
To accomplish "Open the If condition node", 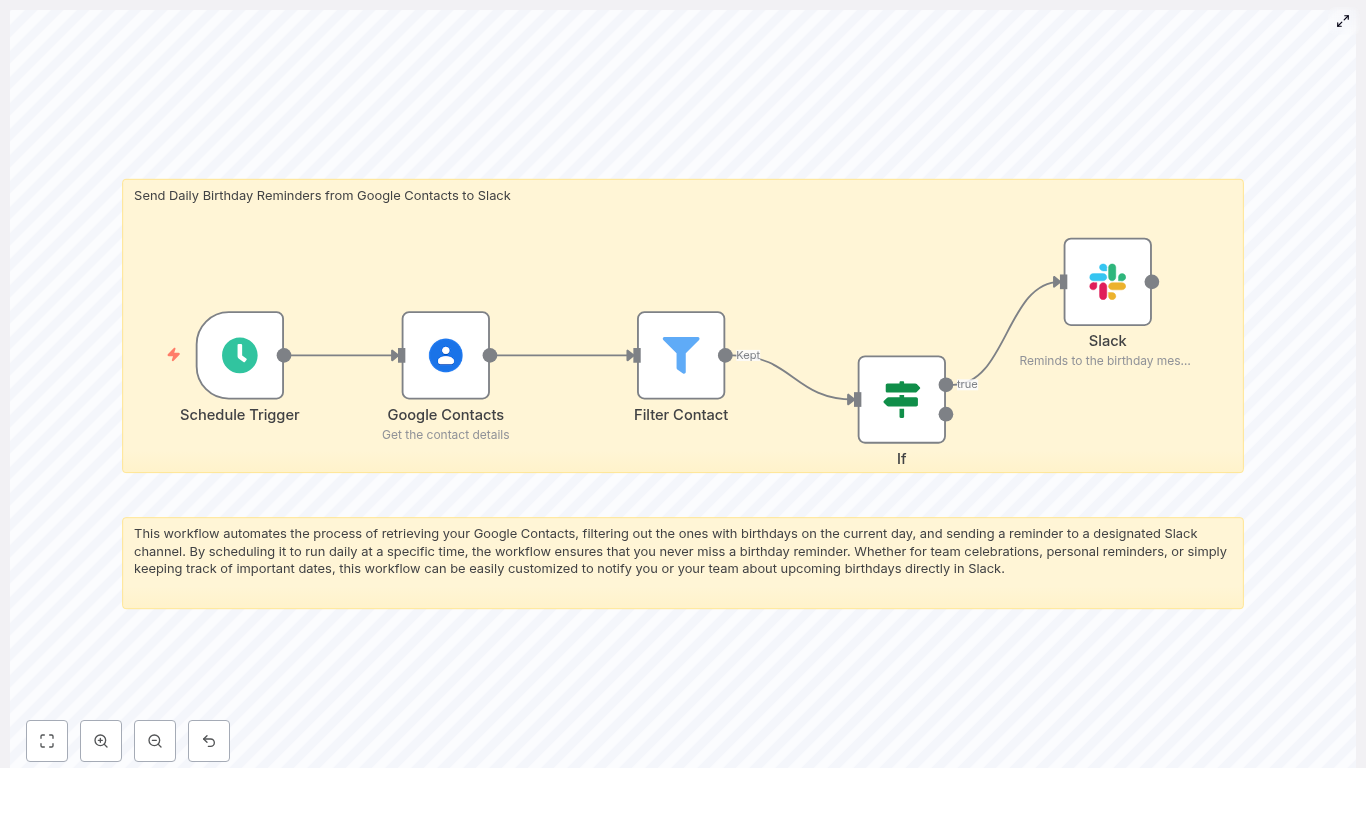I will (901, 399).
